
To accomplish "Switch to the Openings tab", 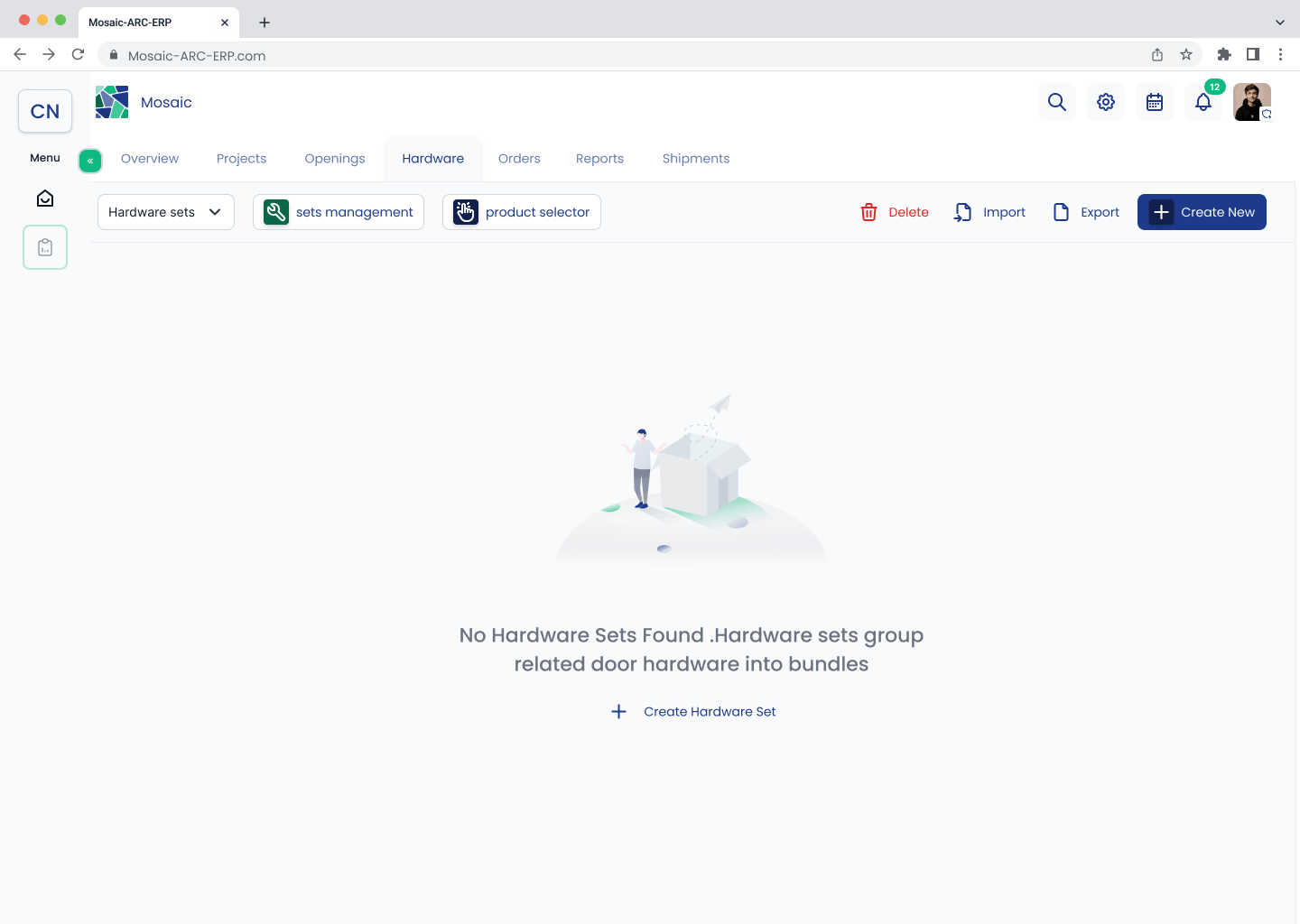I will pos(335,159).
